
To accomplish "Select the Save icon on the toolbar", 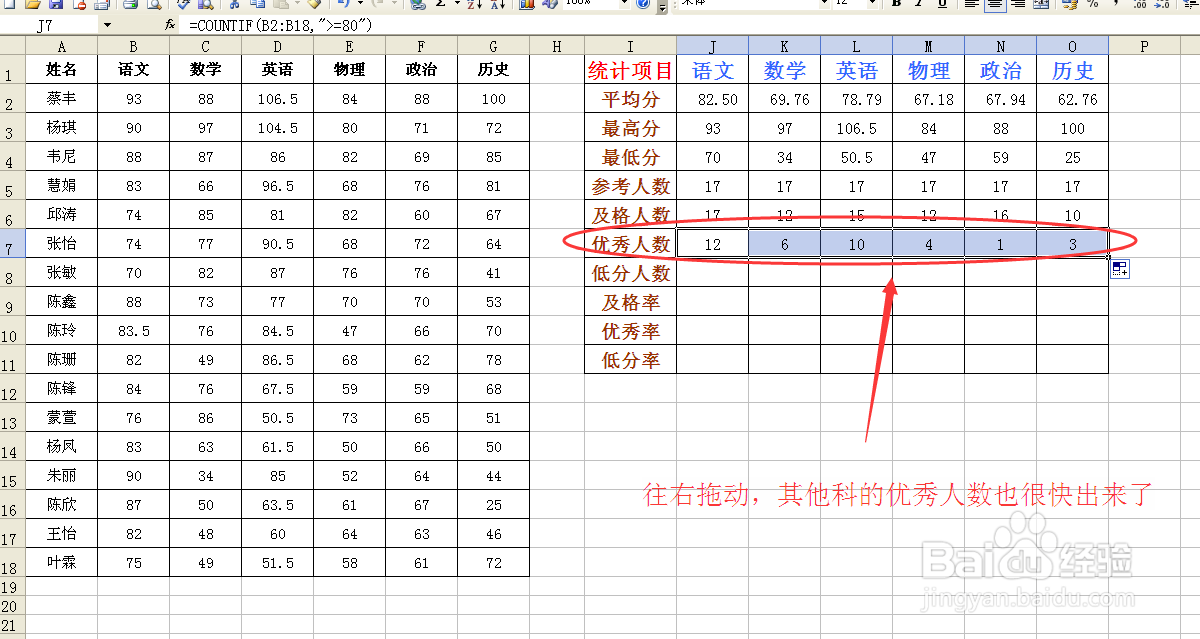I will coord(57,5).
